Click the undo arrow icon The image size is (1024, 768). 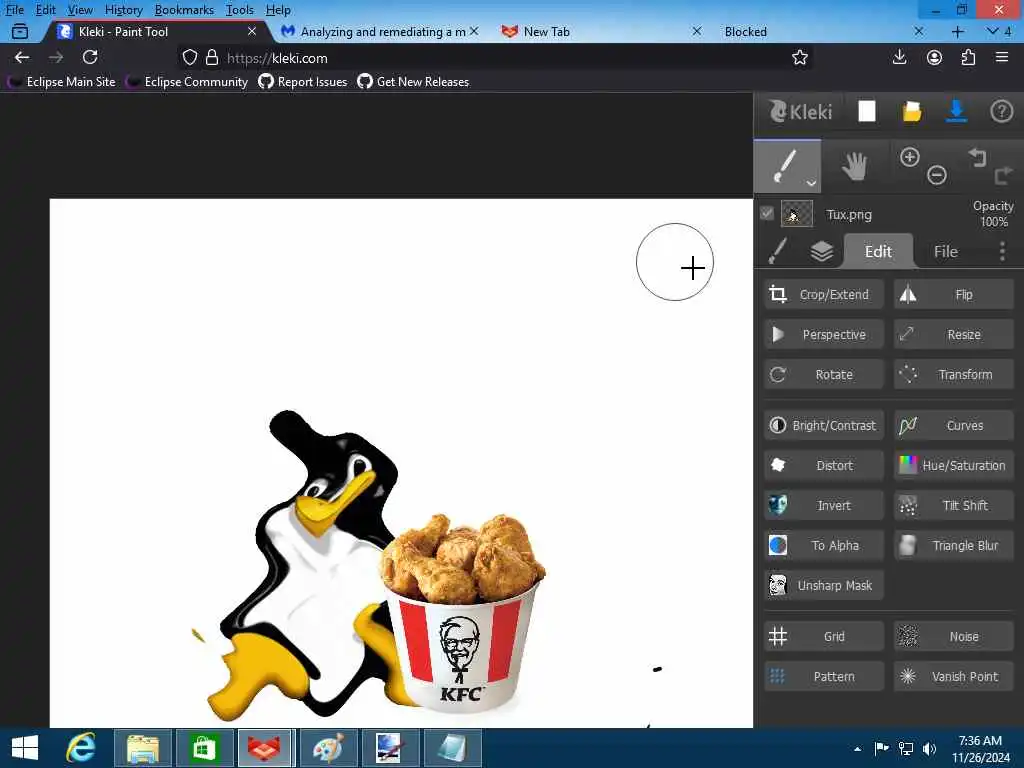pyautogui.click(x=977, y=157)
